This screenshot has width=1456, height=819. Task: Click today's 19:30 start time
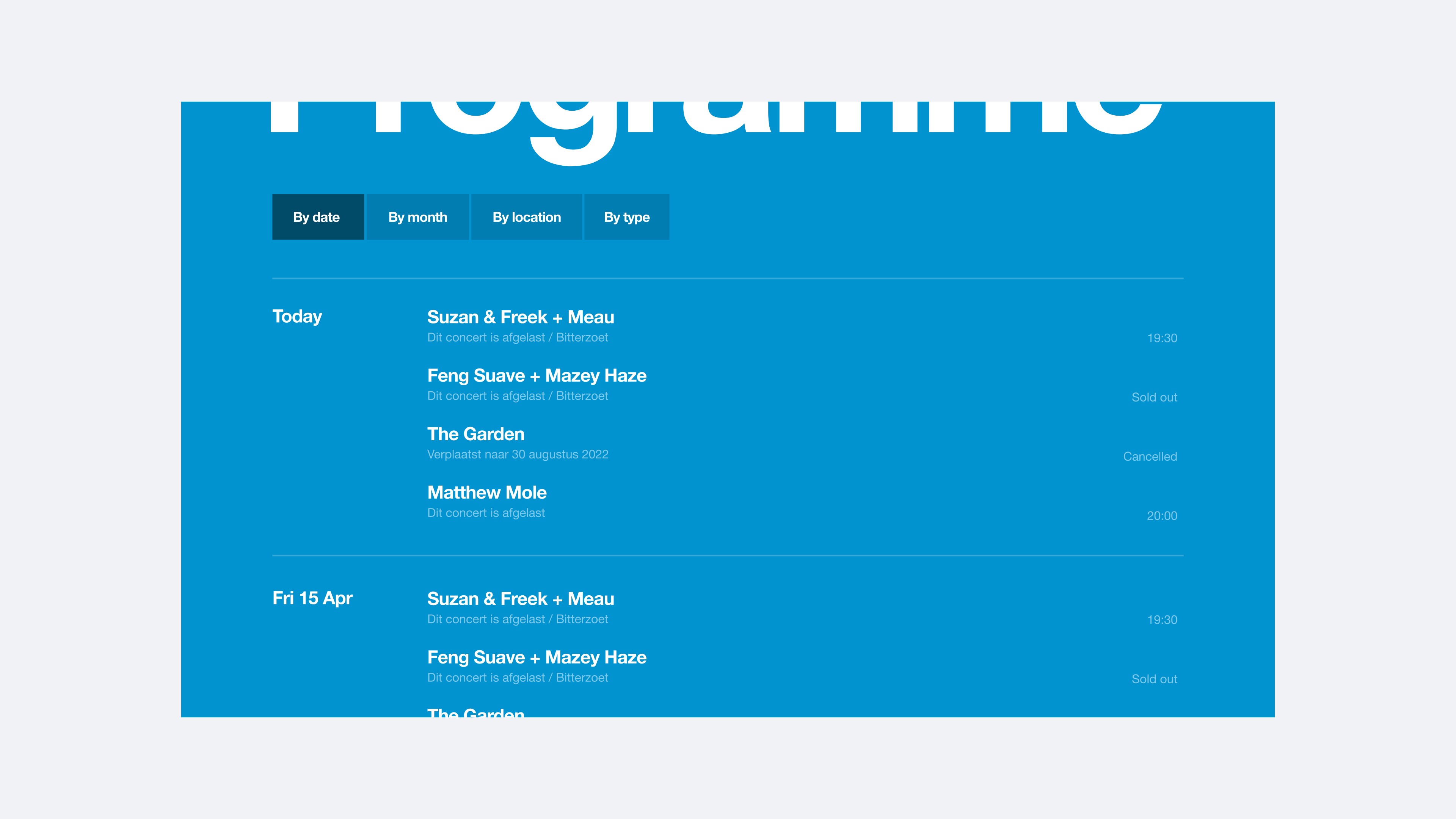coord(1161,338)
